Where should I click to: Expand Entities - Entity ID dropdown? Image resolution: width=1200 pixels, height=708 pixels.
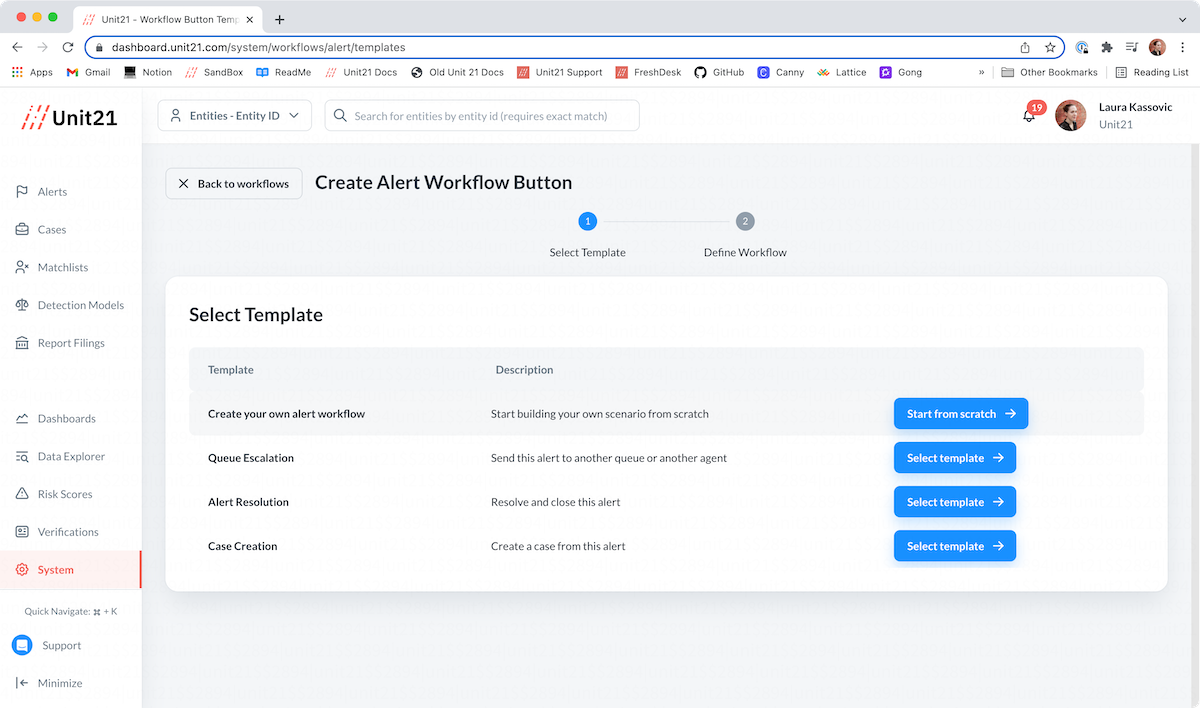(x=235, y=116)
